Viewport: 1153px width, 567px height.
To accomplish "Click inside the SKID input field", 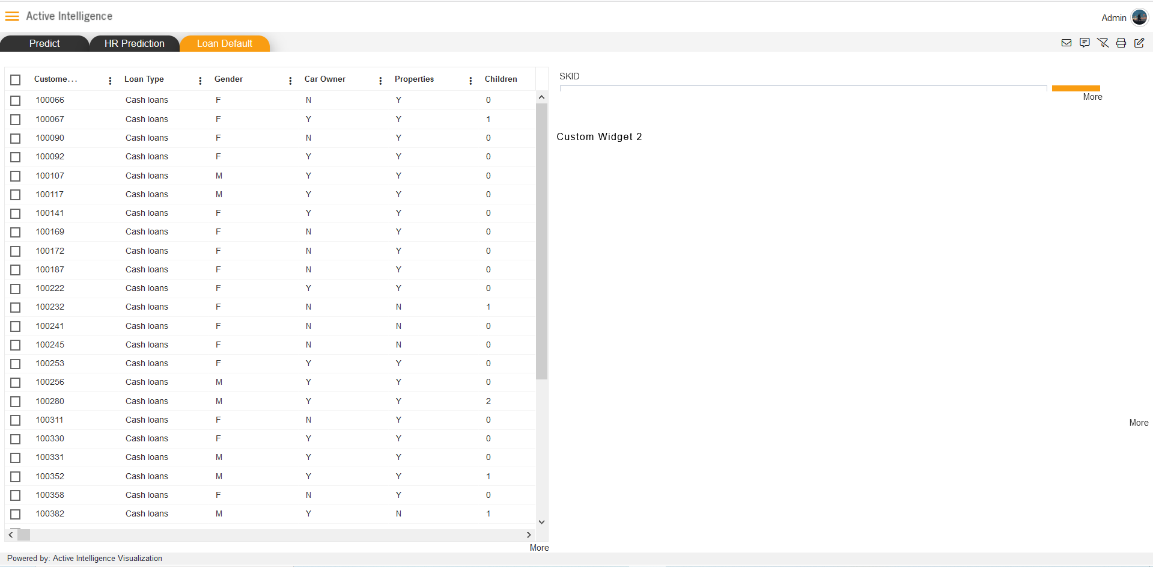I will point(803,89).
